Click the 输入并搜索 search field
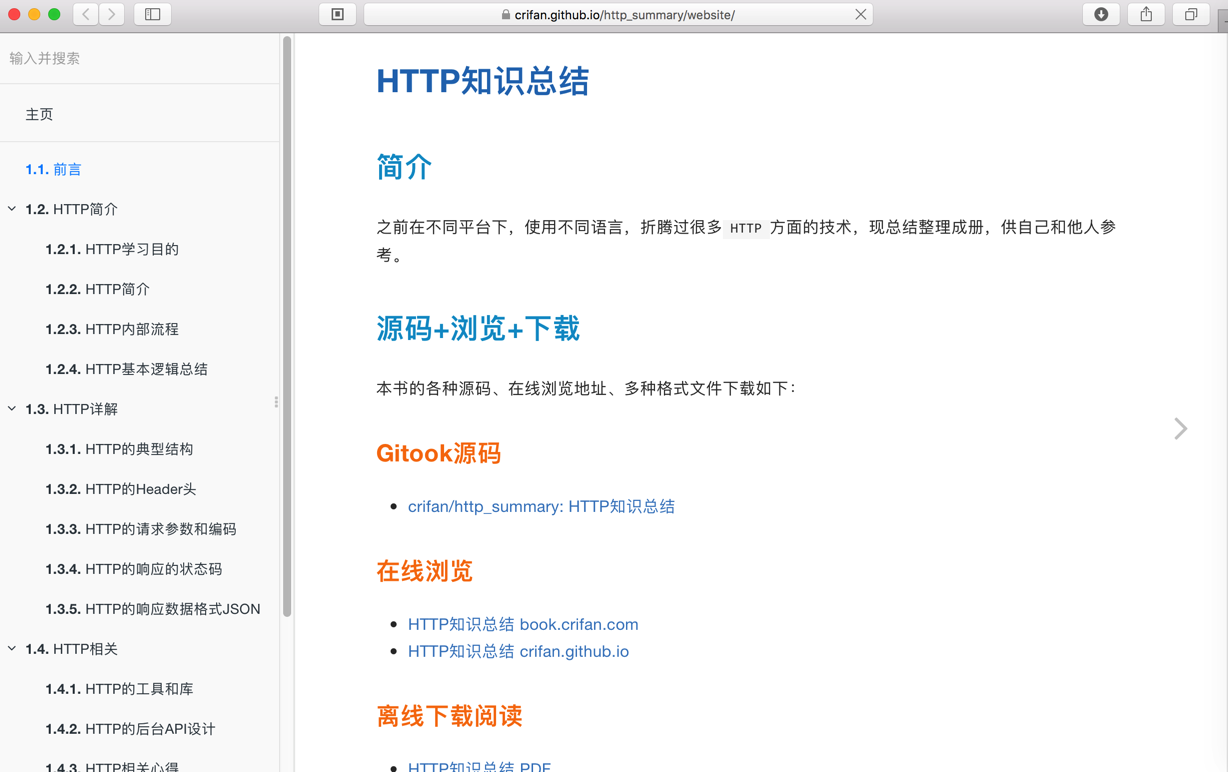The image size is (1228, 772). [140, 58]
